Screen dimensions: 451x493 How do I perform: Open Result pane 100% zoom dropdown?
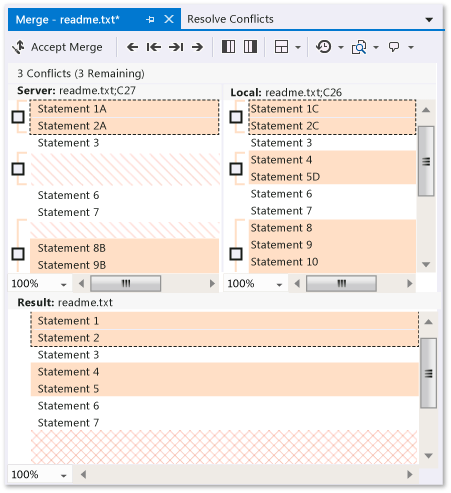63,475
